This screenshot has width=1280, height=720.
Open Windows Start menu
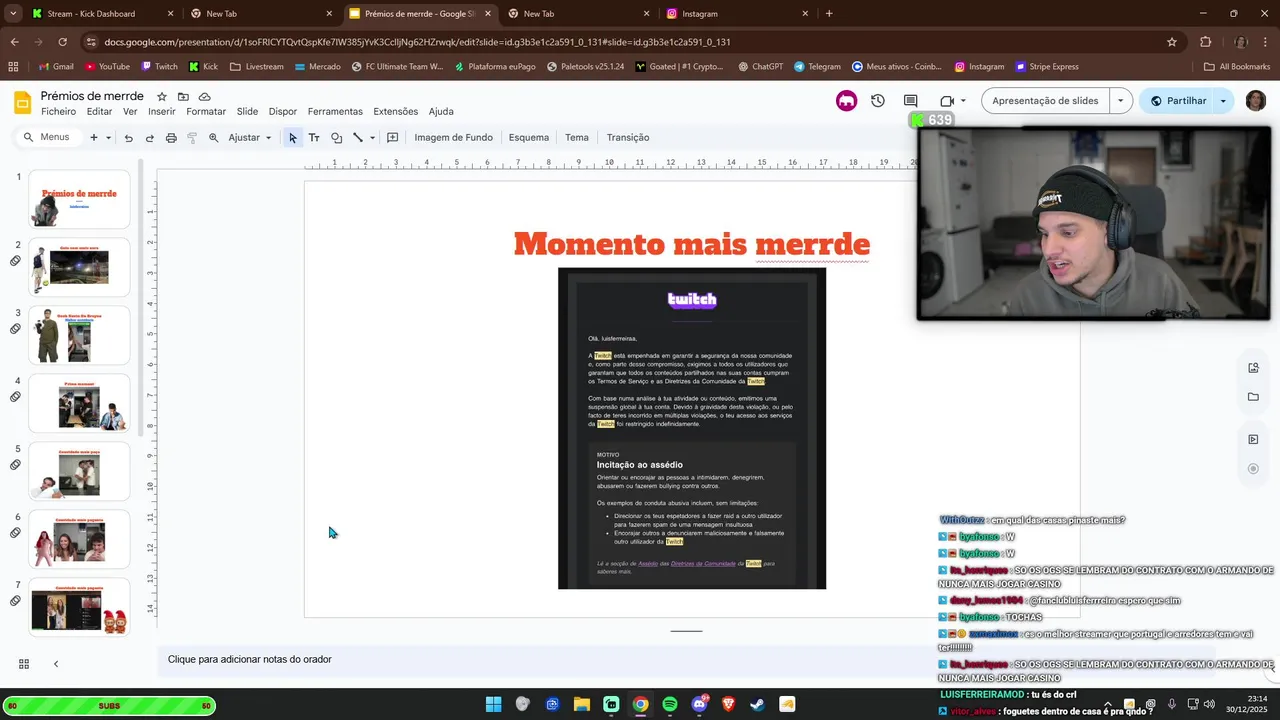(493, 704)
